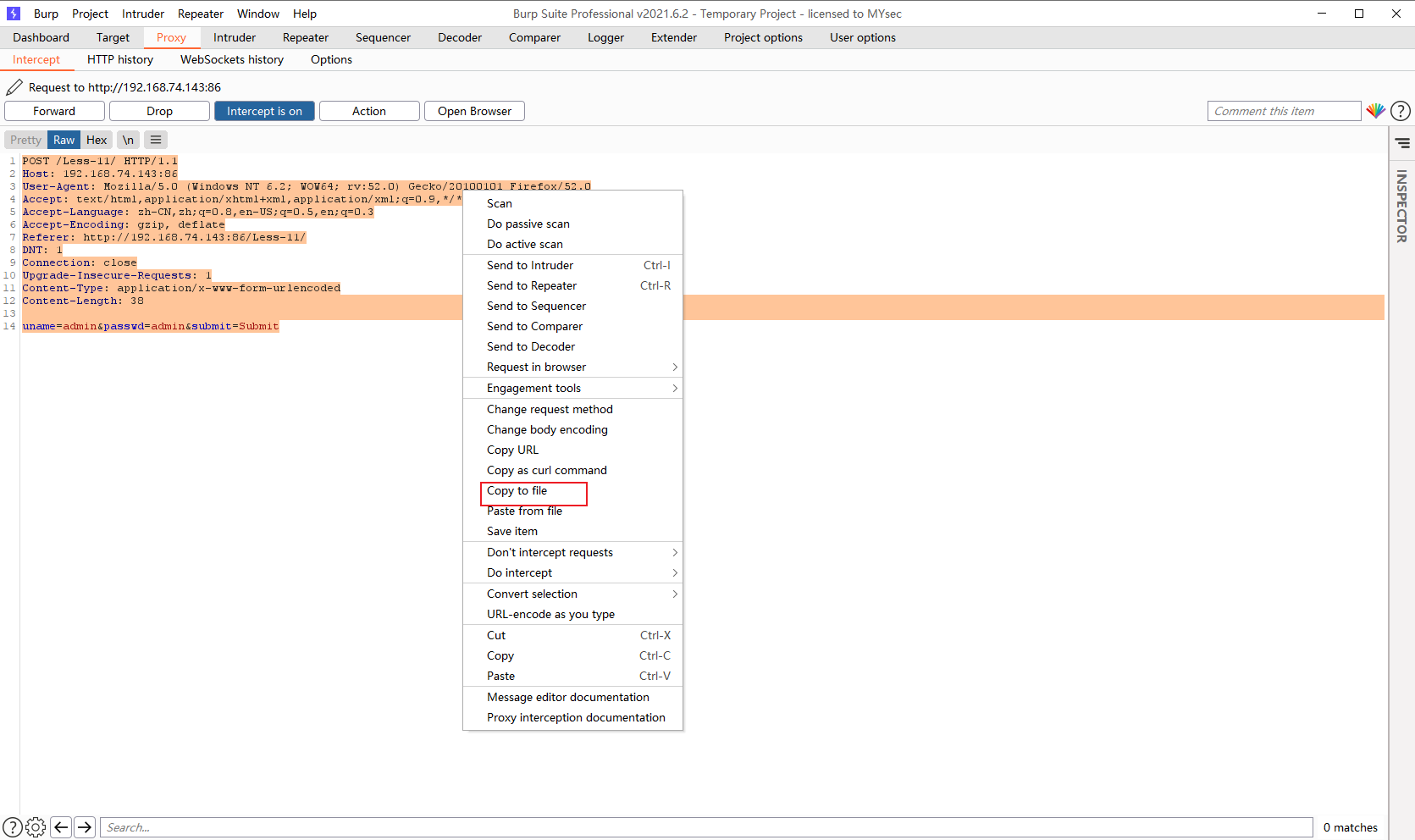Click Drop button
The image size is (1415, 840).
(159, 111)
